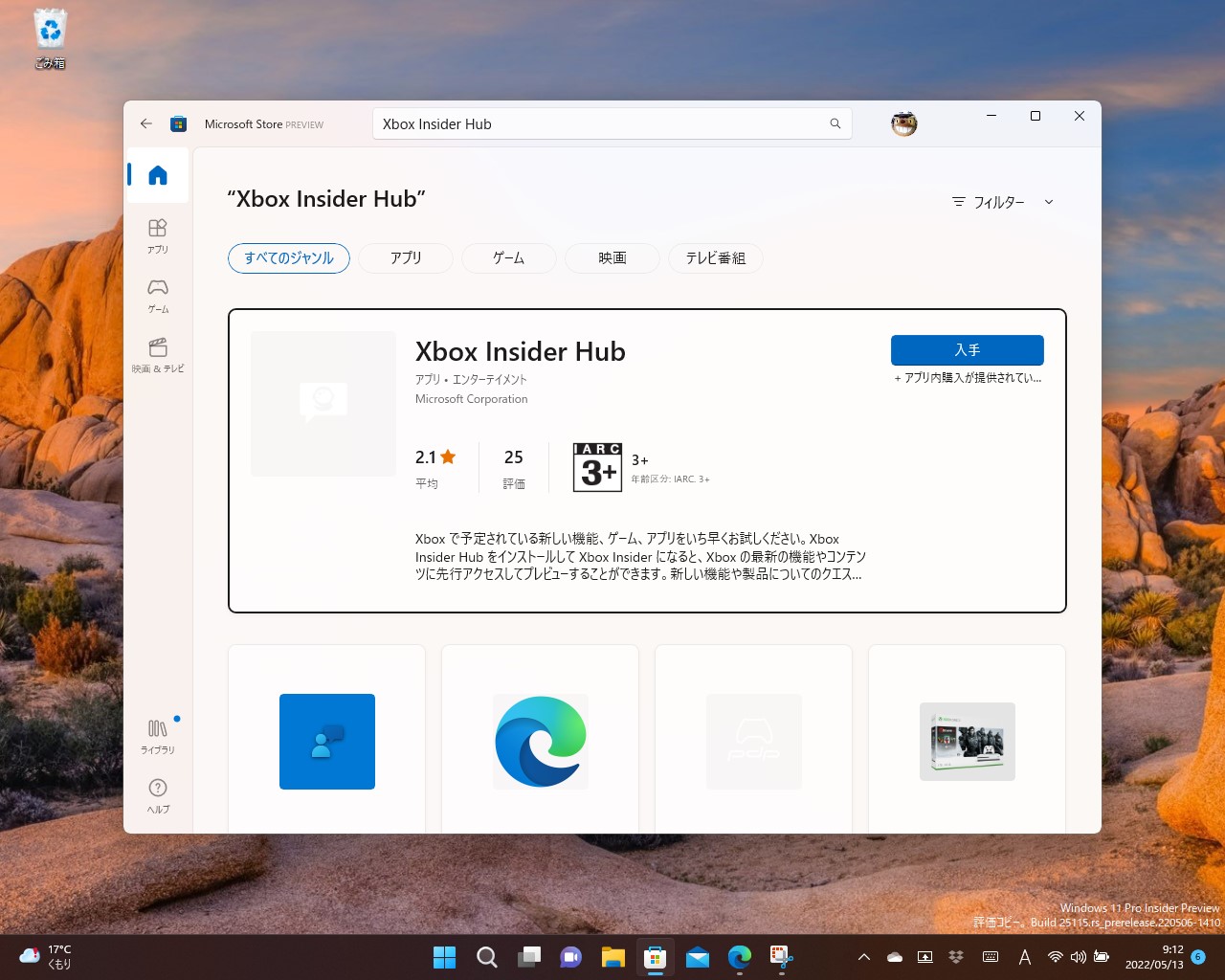Activate the アプリ genre filter
Image resolution: width=1225 pixels, height=980 pixels.
click(405, 257)
